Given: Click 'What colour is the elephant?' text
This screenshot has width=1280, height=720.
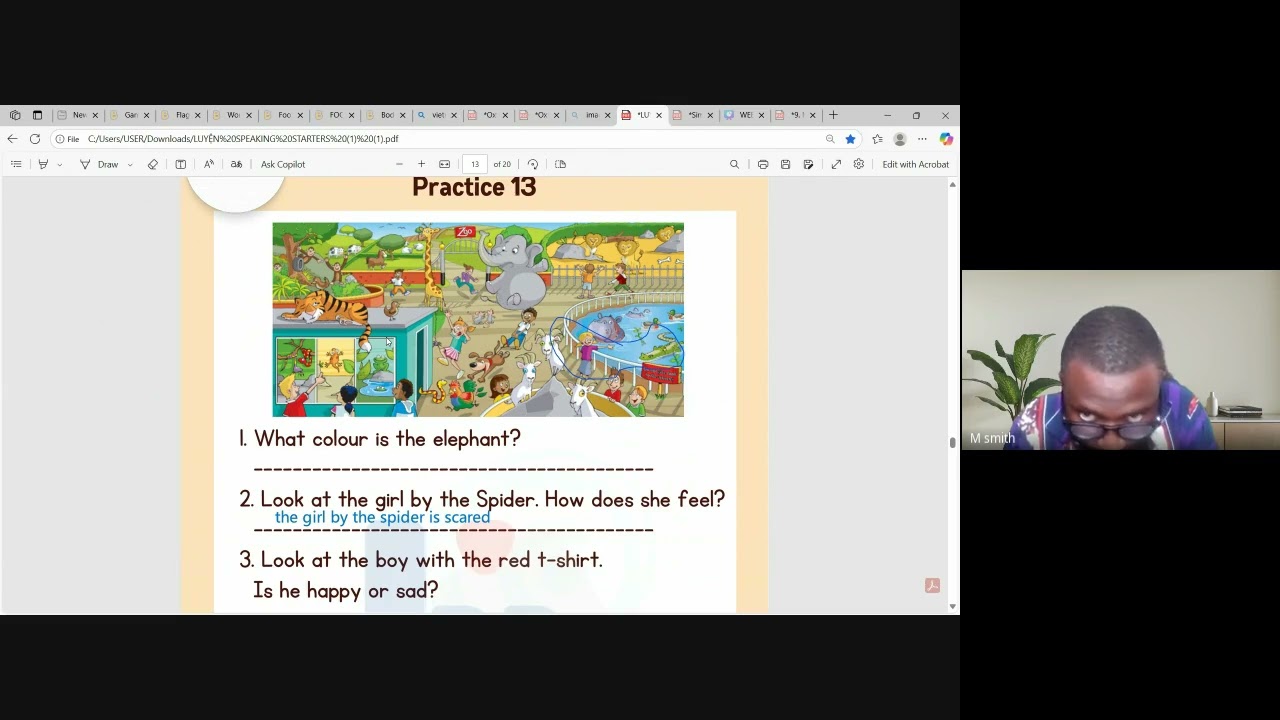Looking at the screenshot, I should [387, 438].
